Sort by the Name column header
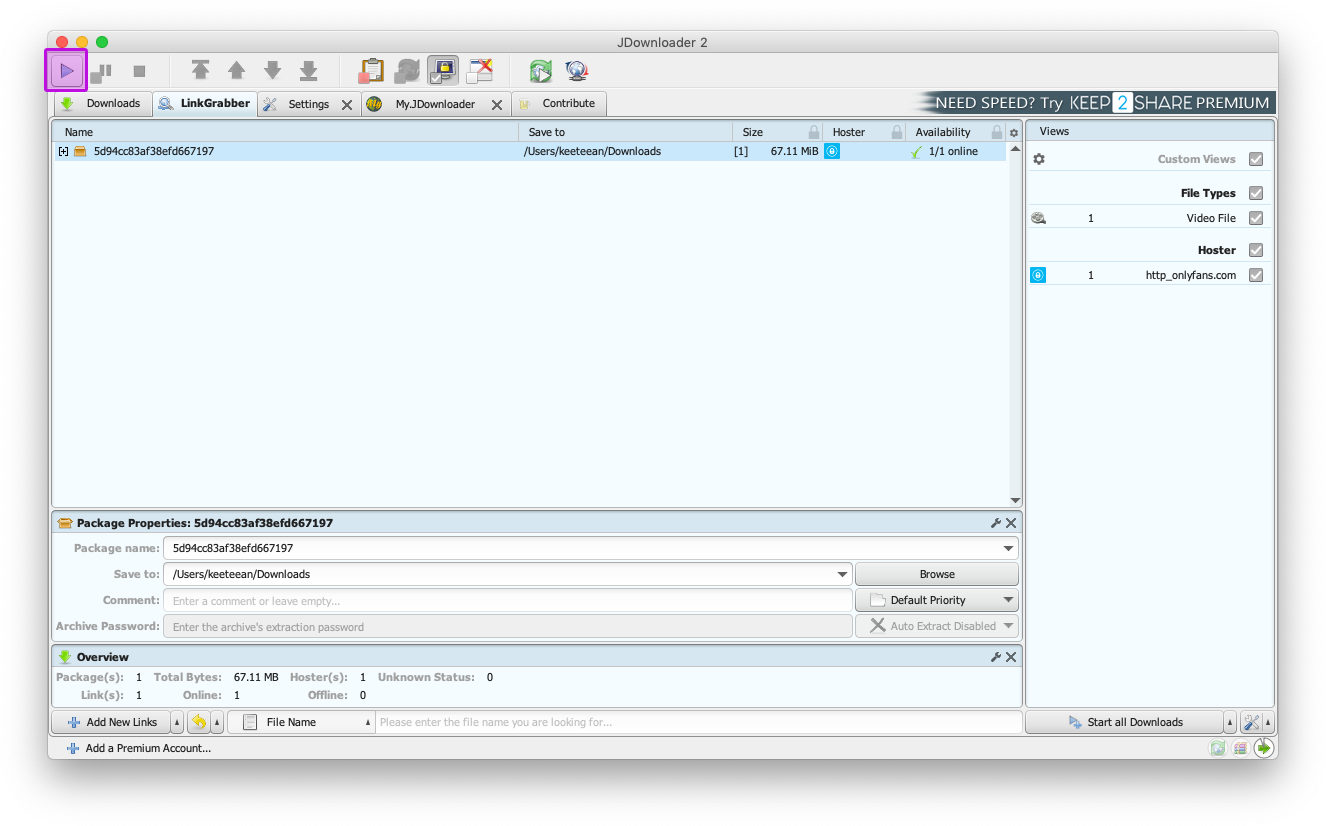 coord(287,132)
